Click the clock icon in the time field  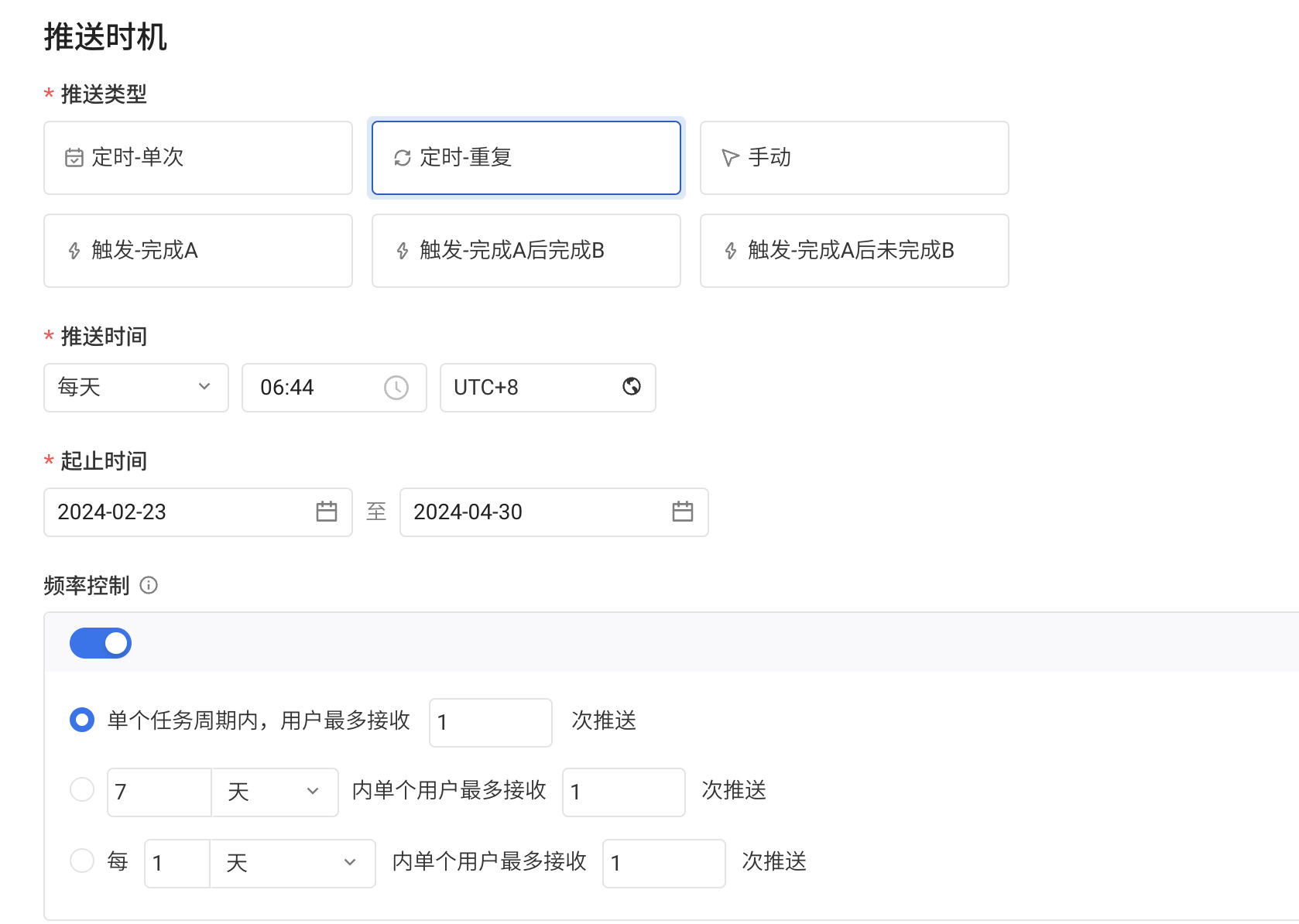tap(396, 388)
